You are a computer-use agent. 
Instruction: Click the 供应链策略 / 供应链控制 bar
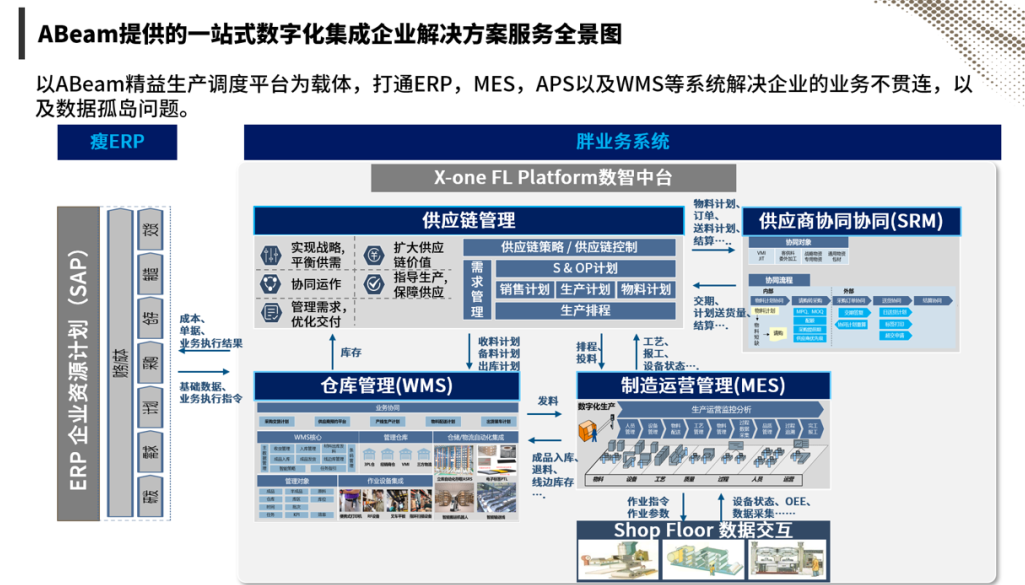coord(569,247)
